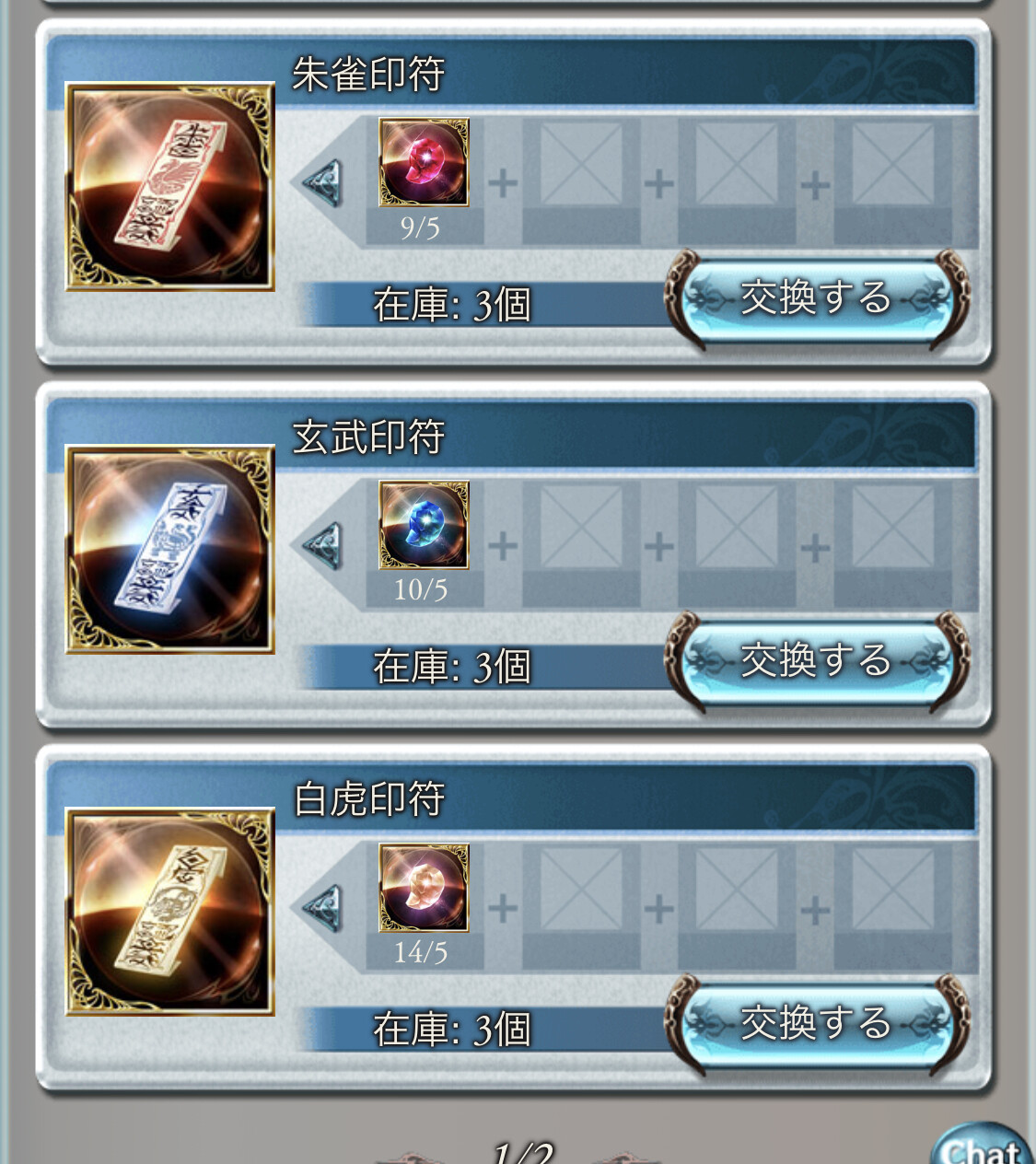The image size is (1036, 1164).
Task: Click the 玄武印符 title header bar
Action: [512, 436]
